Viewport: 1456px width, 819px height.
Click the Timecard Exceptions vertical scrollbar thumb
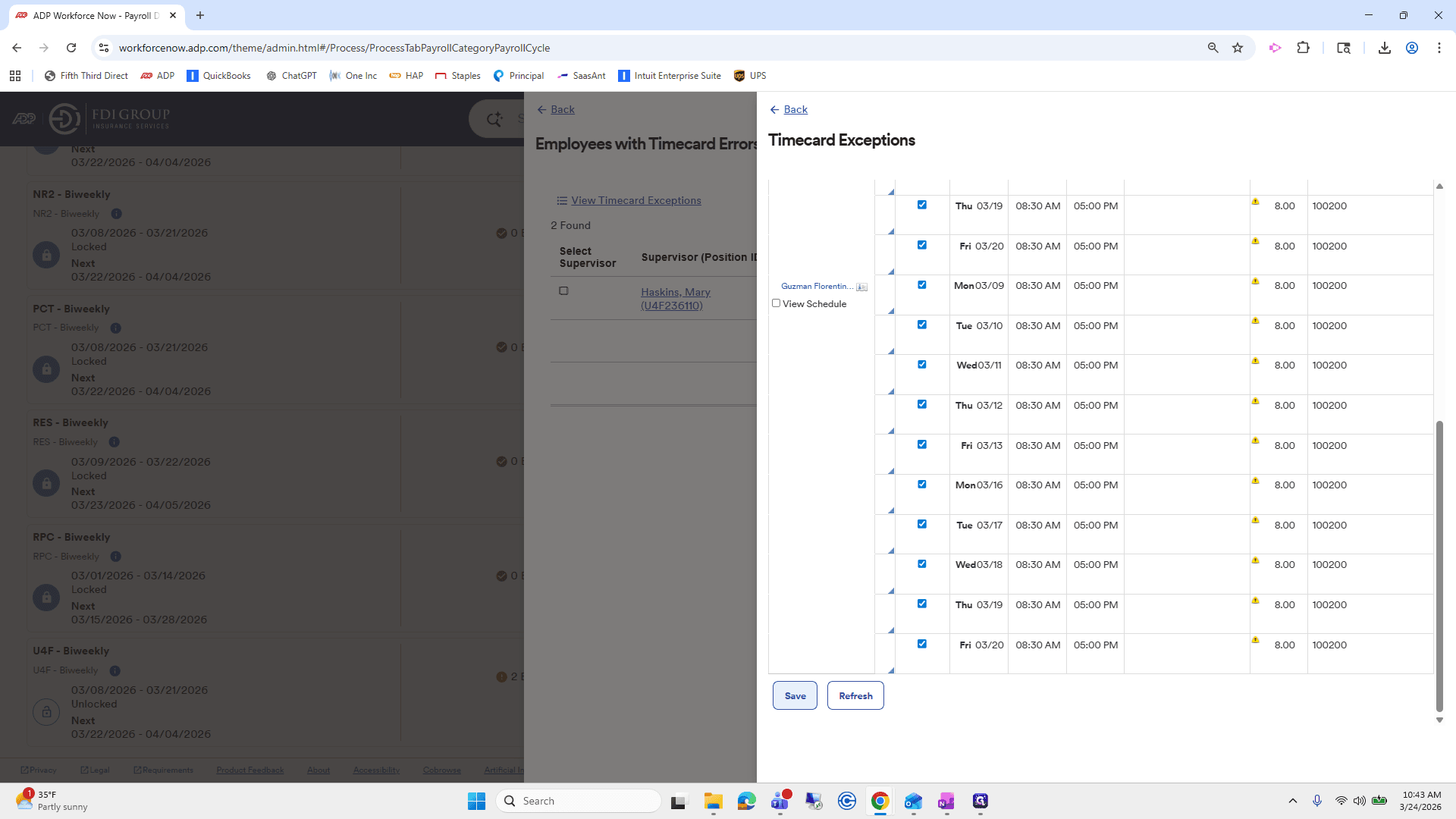(x=1439, y=565)
